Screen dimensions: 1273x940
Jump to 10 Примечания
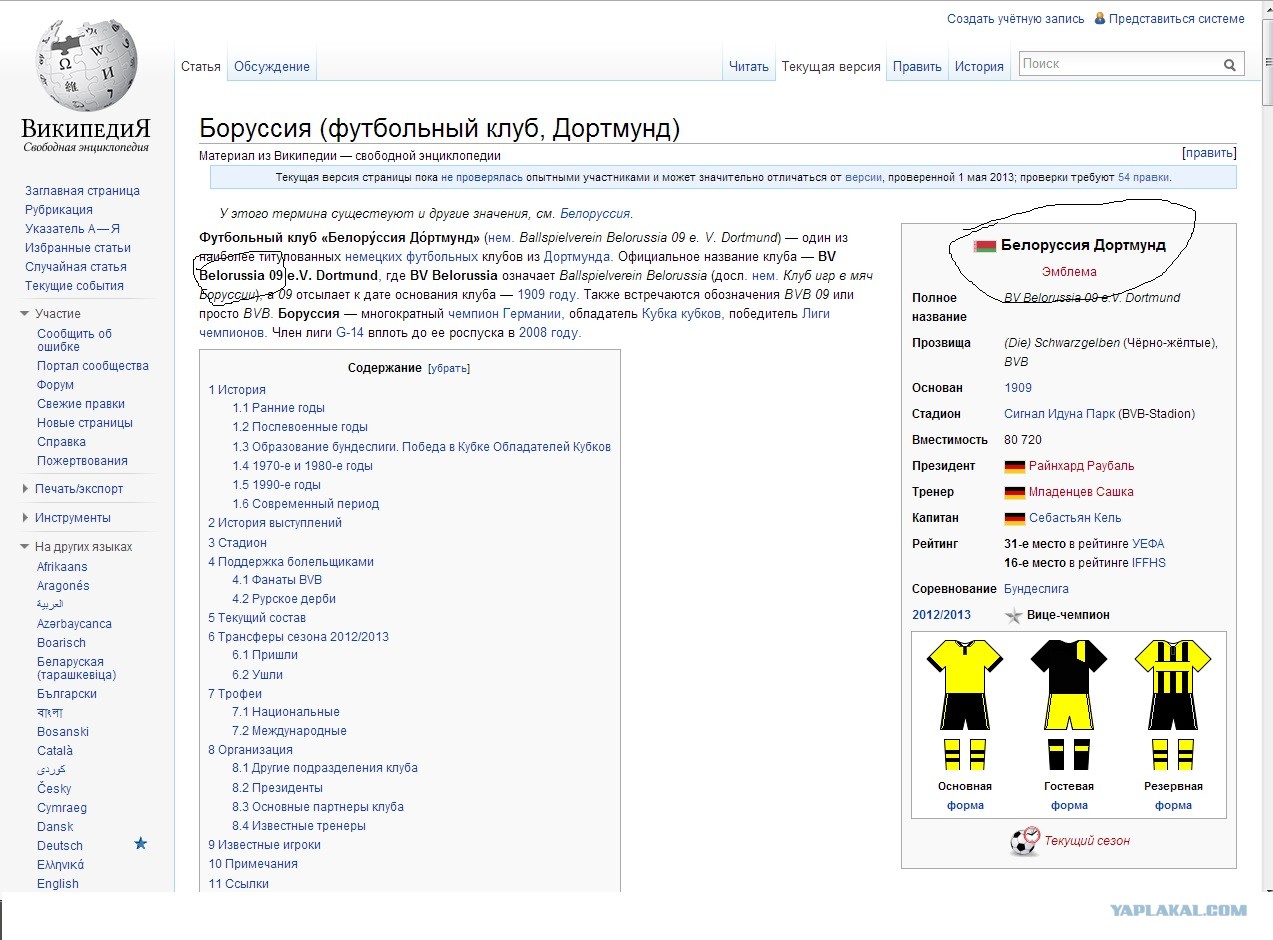253,864
